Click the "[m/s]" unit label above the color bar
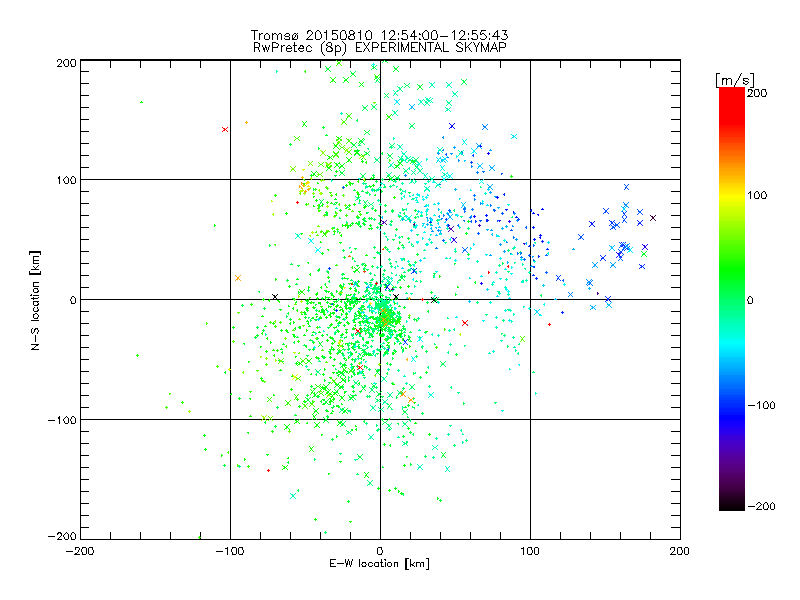The width and height of the screenshot is (800, 600). (x=735, y=80)
